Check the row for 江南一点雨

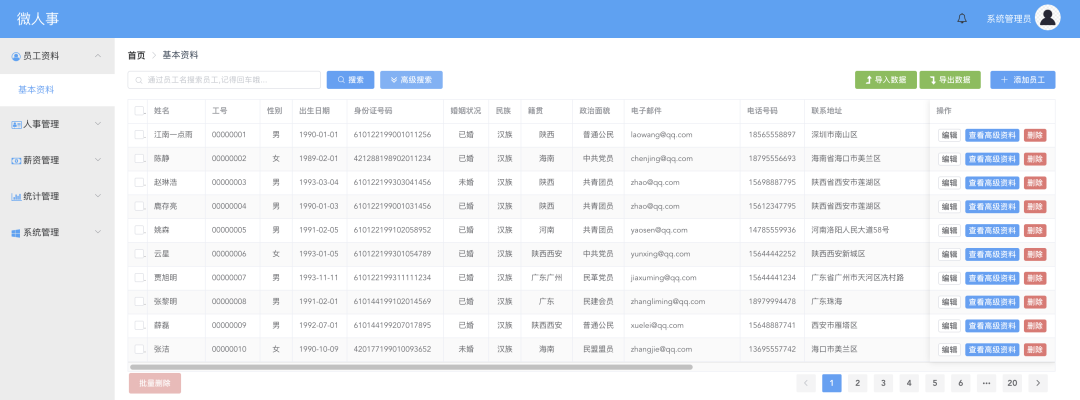click(x=140, y=134)
